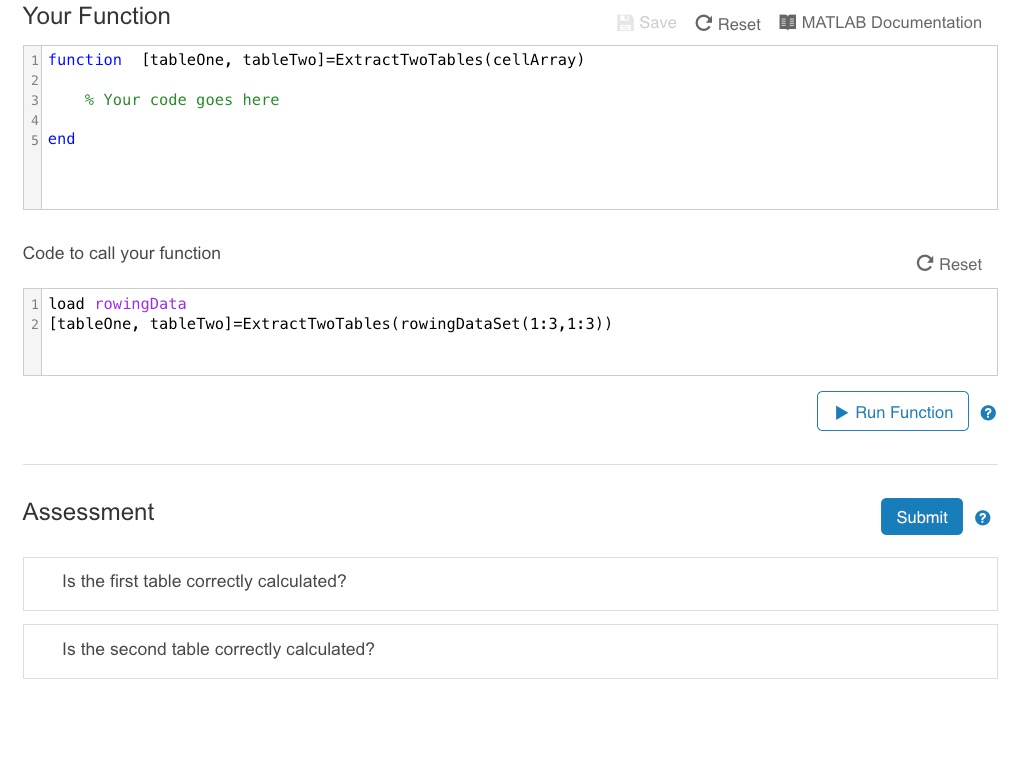Place cursor on the end keyword line
Viewport: 1017px width, 767px height.
[60, 138]
